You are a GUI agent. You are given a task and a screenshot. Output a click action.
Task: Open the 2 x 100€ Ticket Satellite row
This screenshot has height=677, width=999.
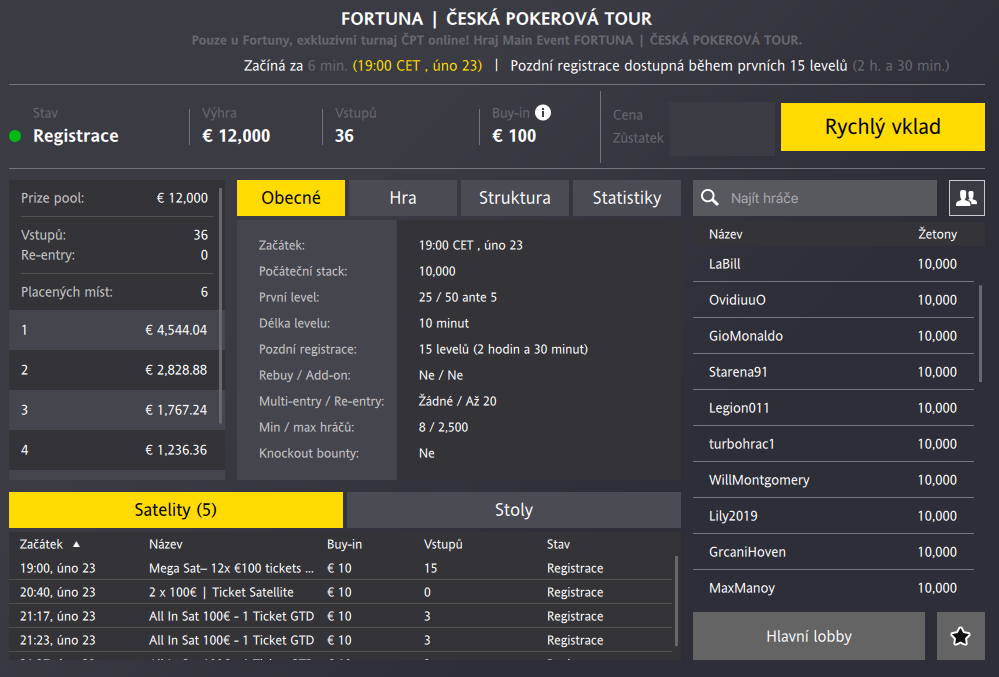(341, 592)
